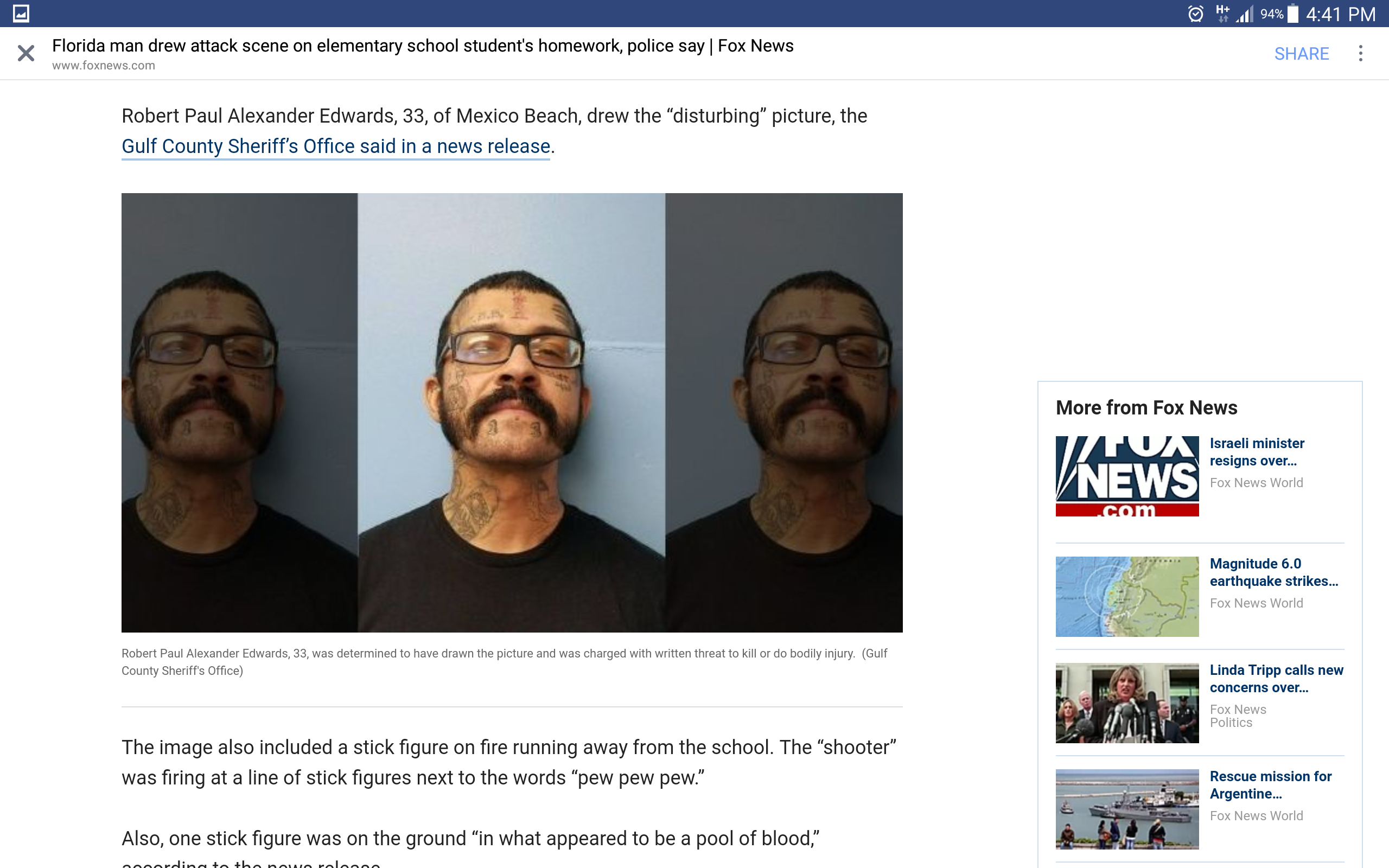Open the Gulf County Sheriff's Office news release link
Screen dimensions: 1389x868
click(x=336, y=146)
